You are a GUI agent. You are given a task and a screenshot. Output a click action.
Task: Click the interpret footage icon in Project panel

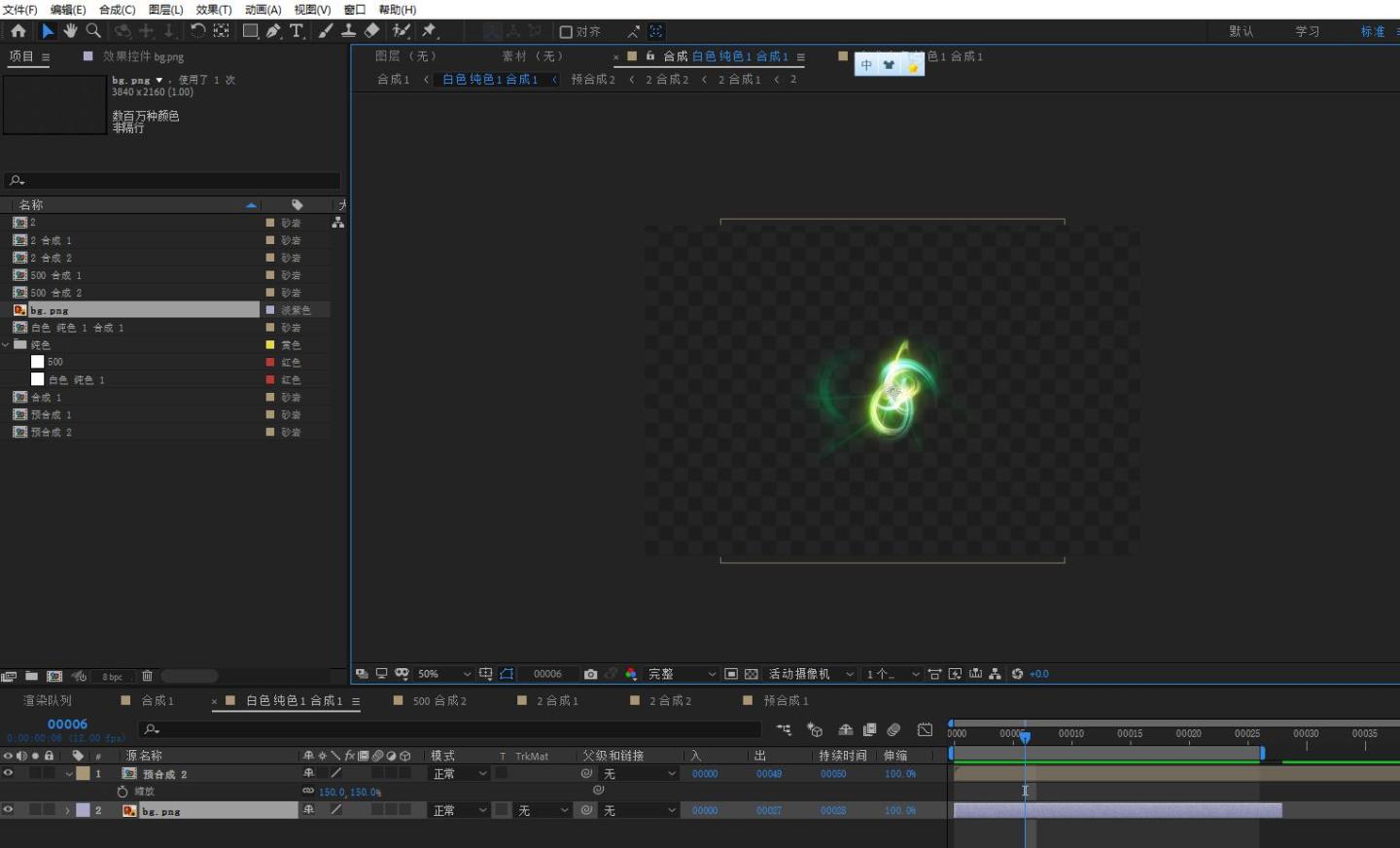click(x=9, y=676)
